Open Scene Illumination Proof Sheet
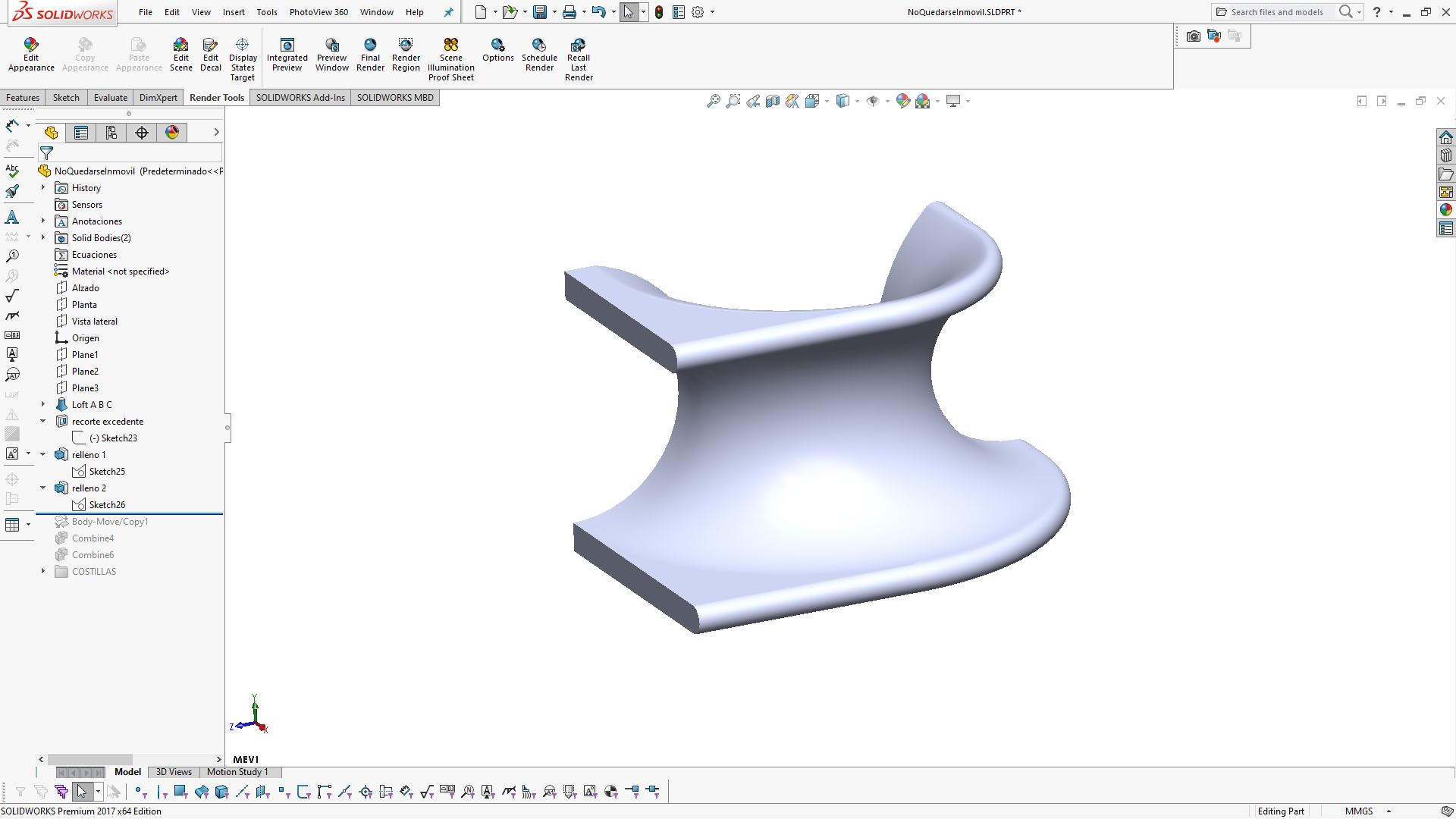The width and height of the screenshot is (1456, 819). click(451, 56)
